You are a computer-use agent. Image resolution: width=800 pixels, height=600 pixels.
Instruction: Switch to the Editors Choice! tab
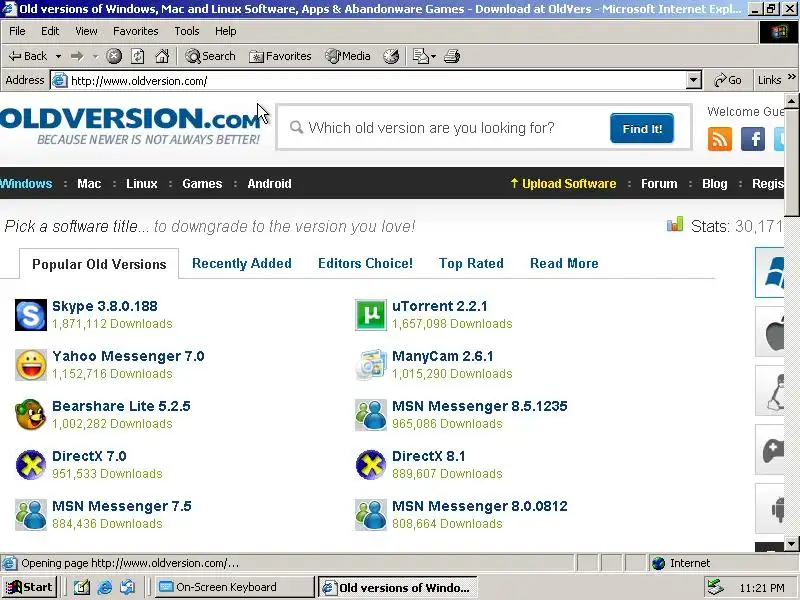click(x=365, y=263)
